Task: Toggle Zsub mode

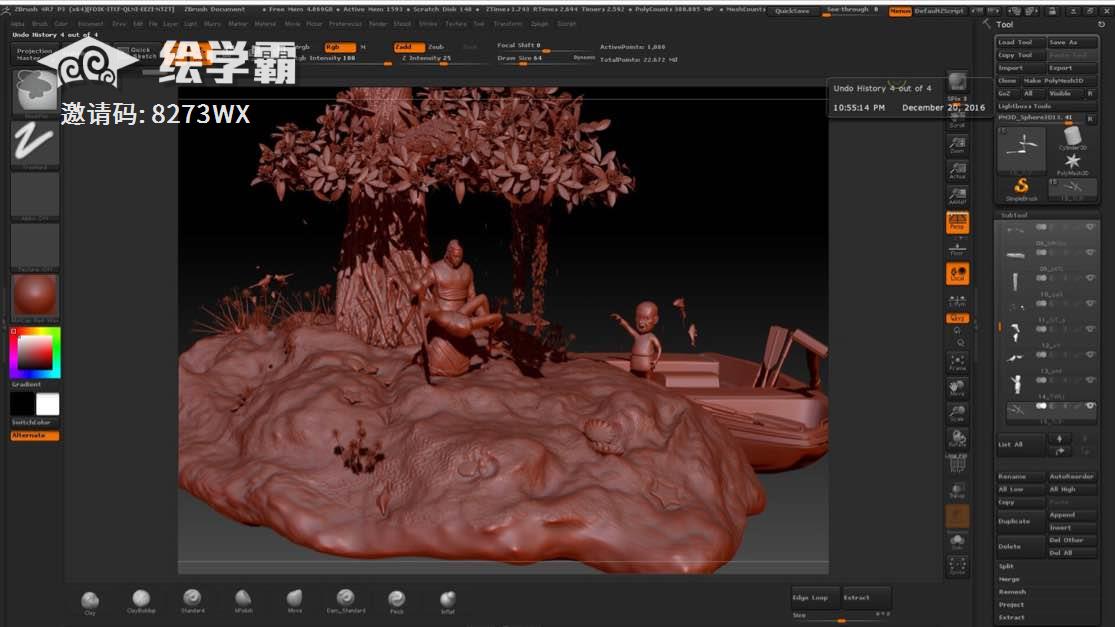Action: 435,47
